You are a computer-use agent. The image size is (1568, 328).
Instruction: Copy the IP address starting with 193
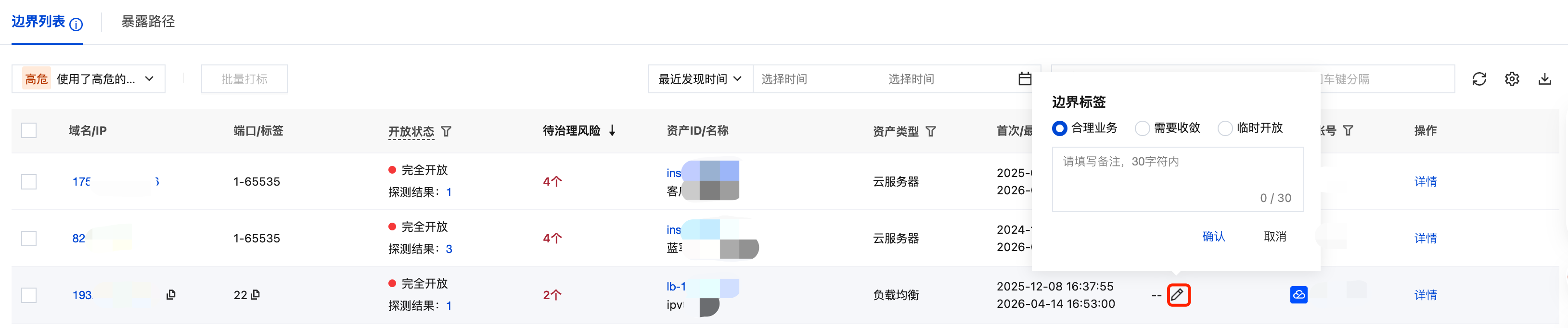[171, 294]
